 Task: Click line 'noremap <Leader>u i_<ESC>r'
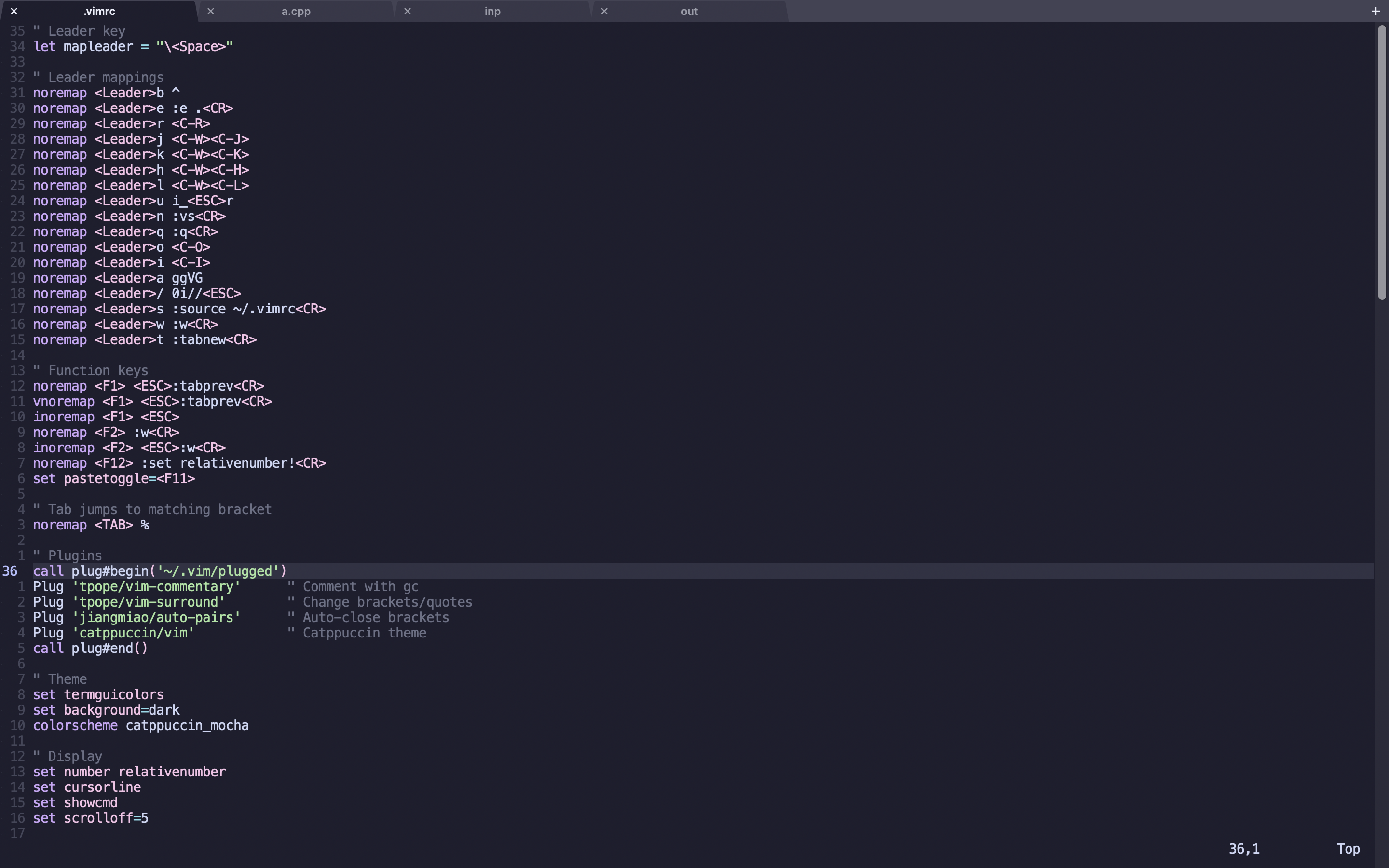click(133, 201)
